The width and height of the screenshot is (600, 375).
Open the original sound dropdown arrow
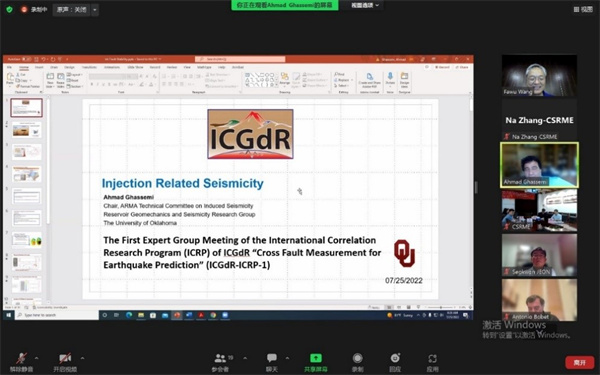click(x=95, y=10)
